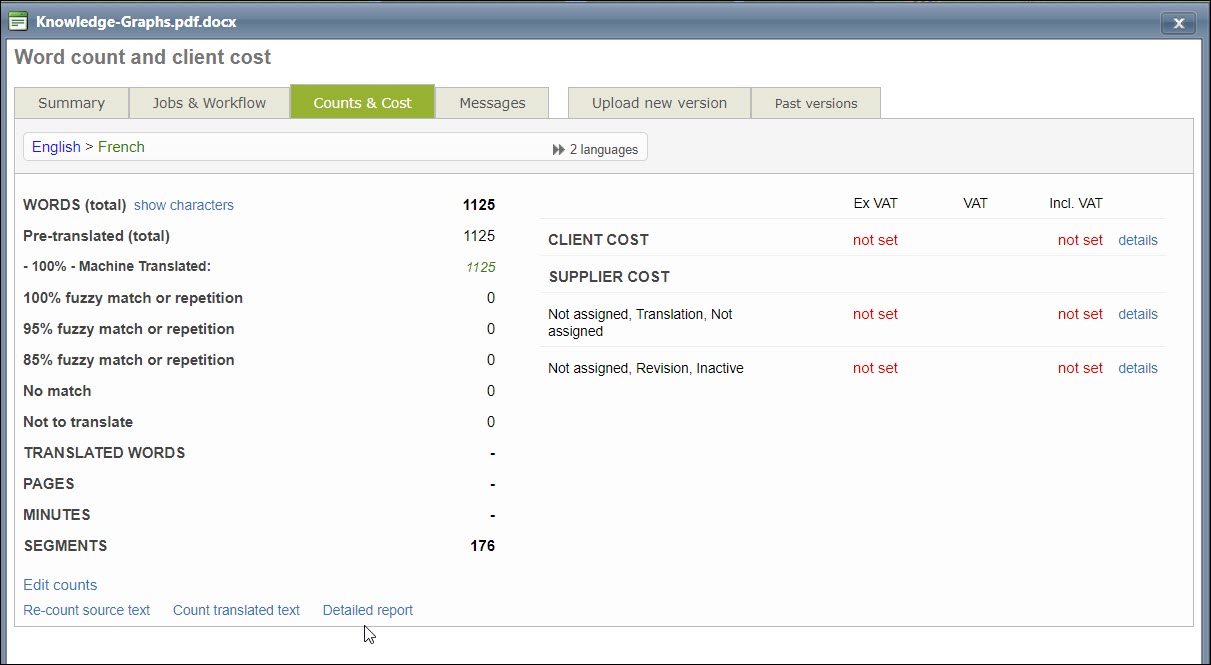Click the document icon in title bar
1211x665 pixels.
click(x=18, y=21)
